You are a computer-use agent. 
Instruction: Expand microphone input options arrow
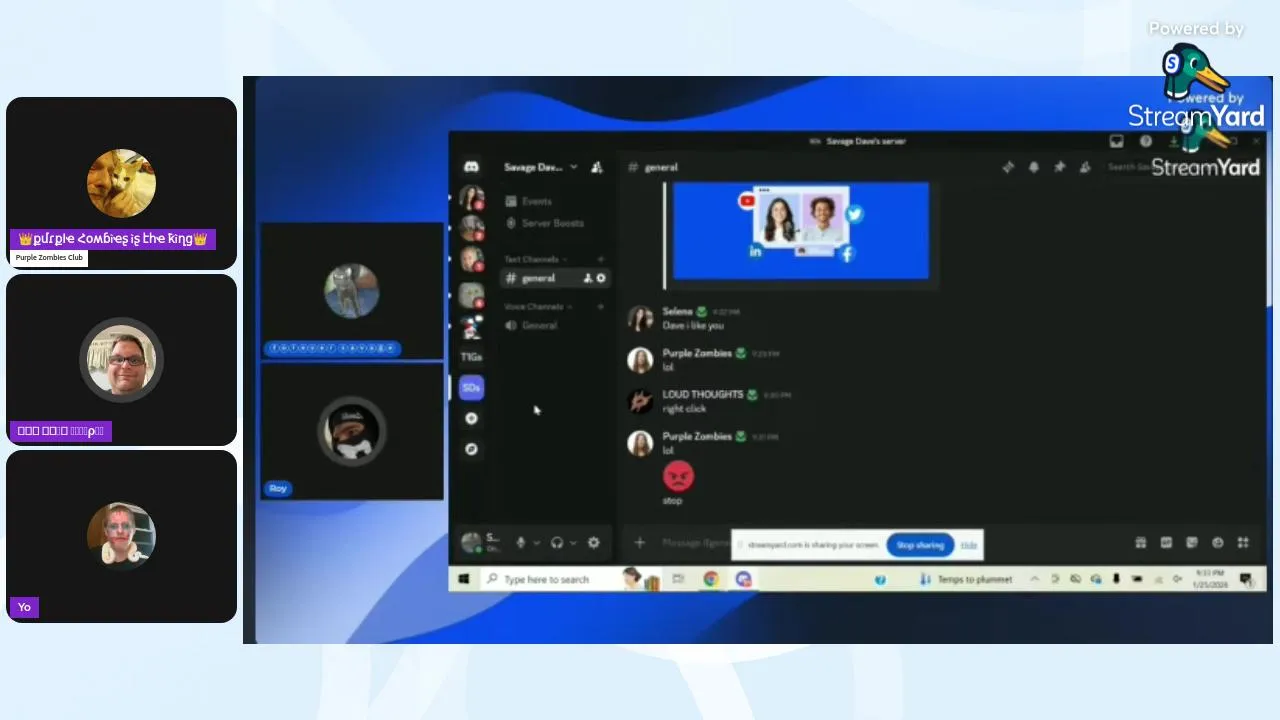point(536,543)
